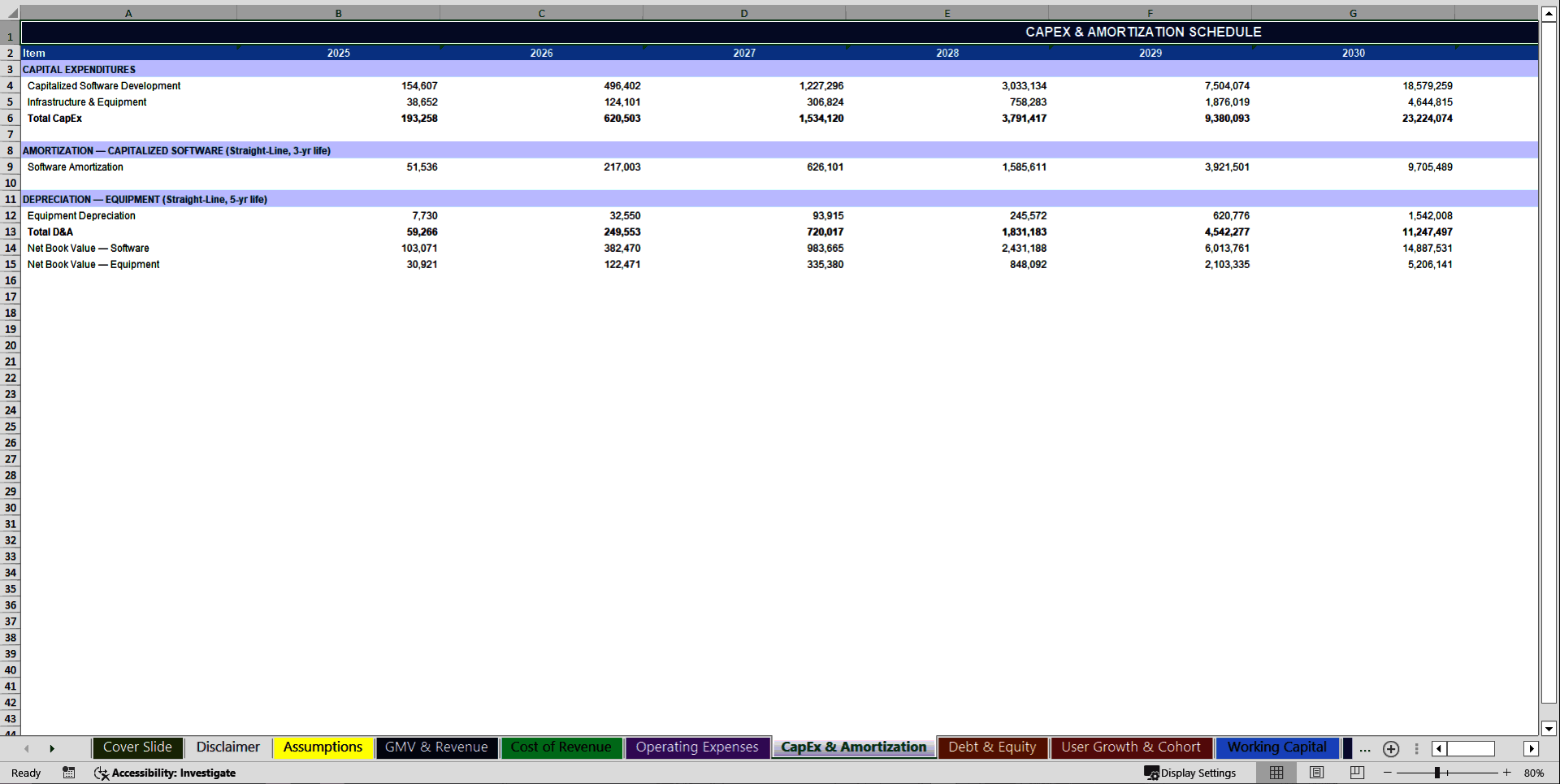Image resolution: width=1560 pixels, height=784 pixels.
Task: Toggle Page Break Preview view
Action: pos(1355,773)
